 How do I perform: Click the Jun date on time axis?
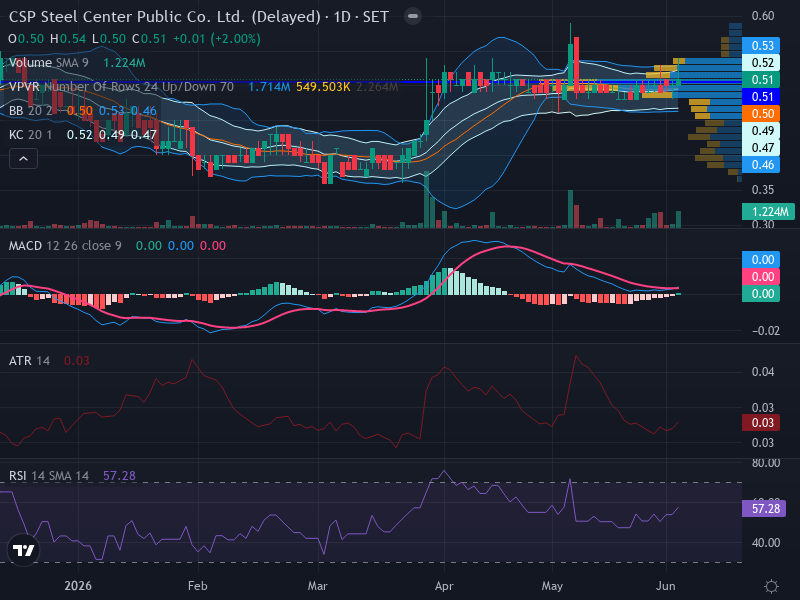pos(666,586)
